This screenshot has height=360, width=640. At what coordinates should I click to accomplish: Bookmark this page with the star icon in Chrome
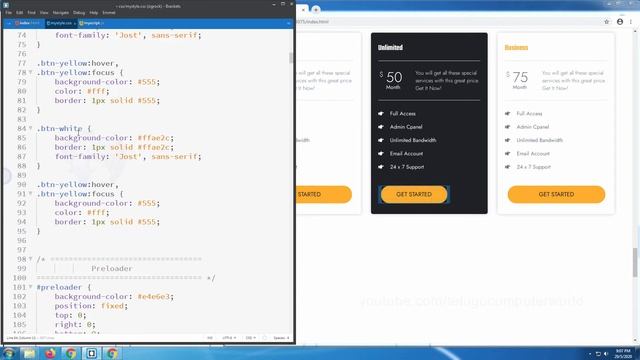tap(607, 22)
